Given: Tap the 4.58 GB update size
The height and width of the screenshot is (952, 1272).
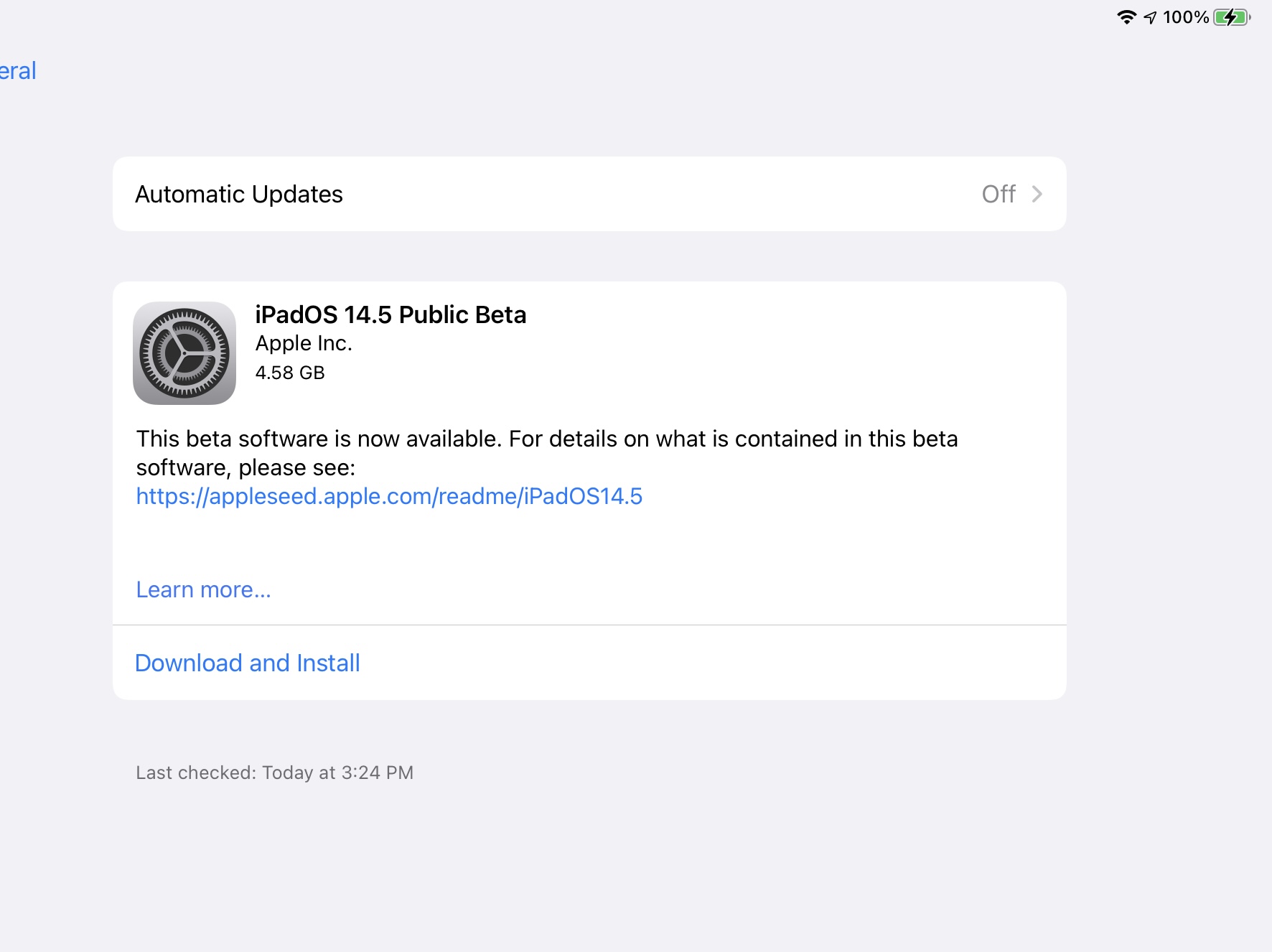Looking at the screenshot, I should coord(290,373).
